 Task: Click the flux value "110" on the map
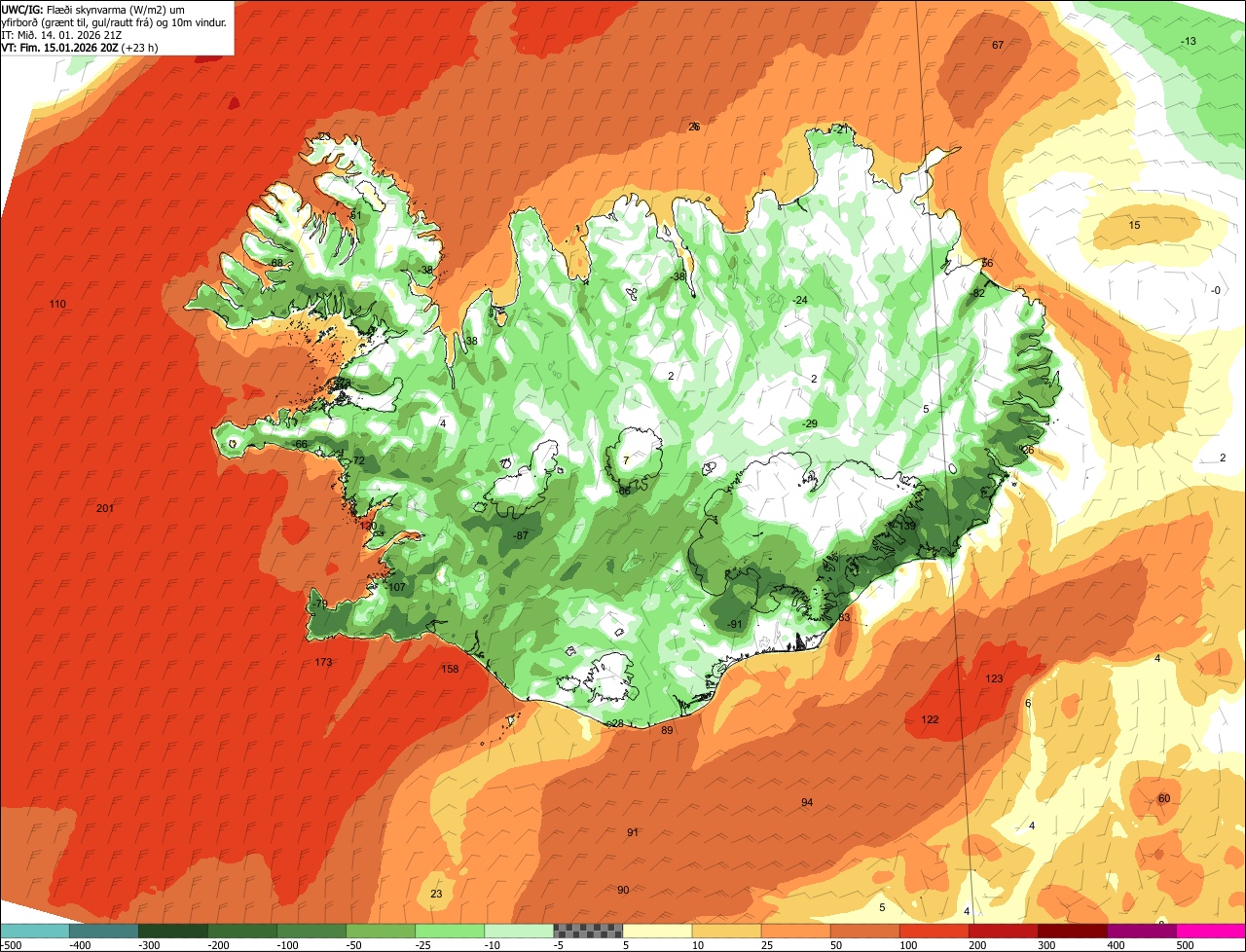tap(57, 305)
